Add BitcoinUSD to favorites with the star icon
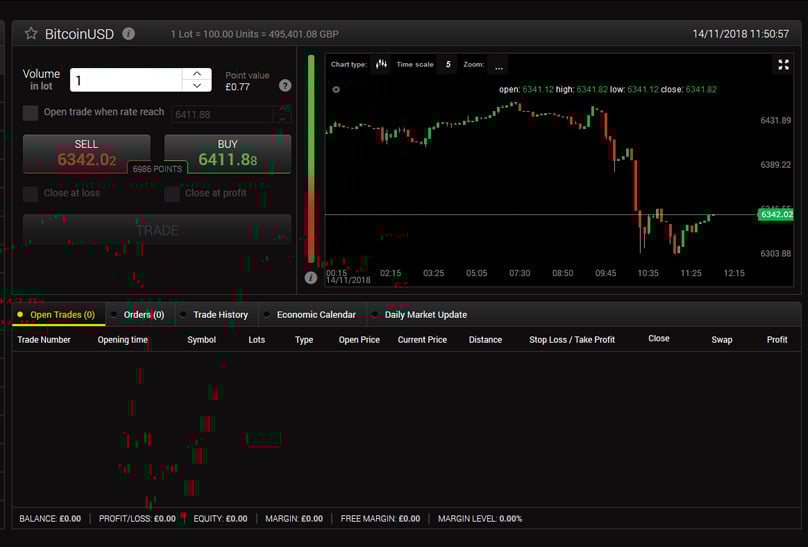Image resolution: width=808 pixels, height=547 pixels. click(31, 34)
